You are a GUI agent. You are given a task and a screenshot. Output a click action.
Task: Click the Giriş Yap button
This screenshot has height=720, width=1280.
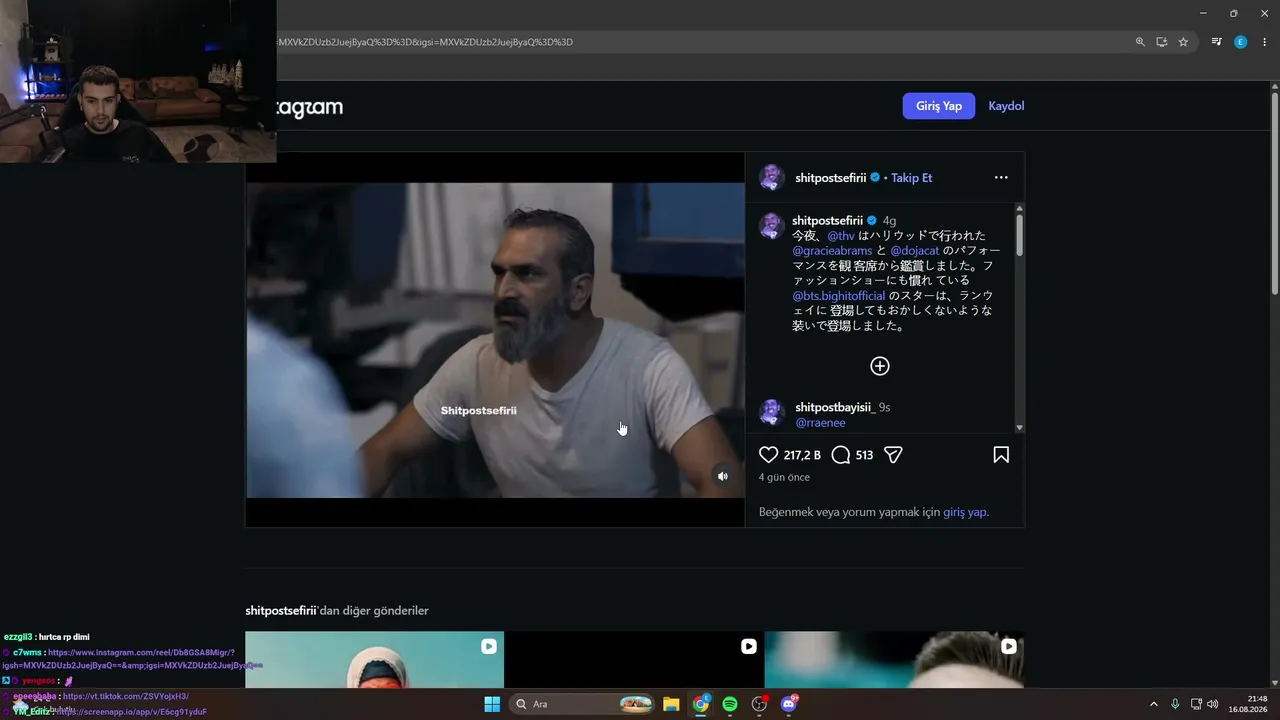pos(939,106)
